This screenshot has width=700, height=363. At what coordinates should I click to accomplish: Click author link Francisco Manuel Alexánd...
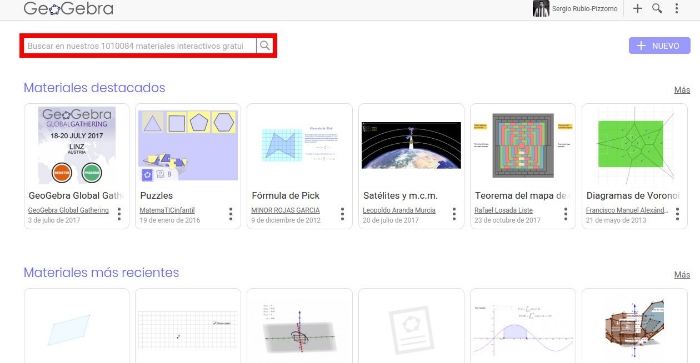[627, 210]
